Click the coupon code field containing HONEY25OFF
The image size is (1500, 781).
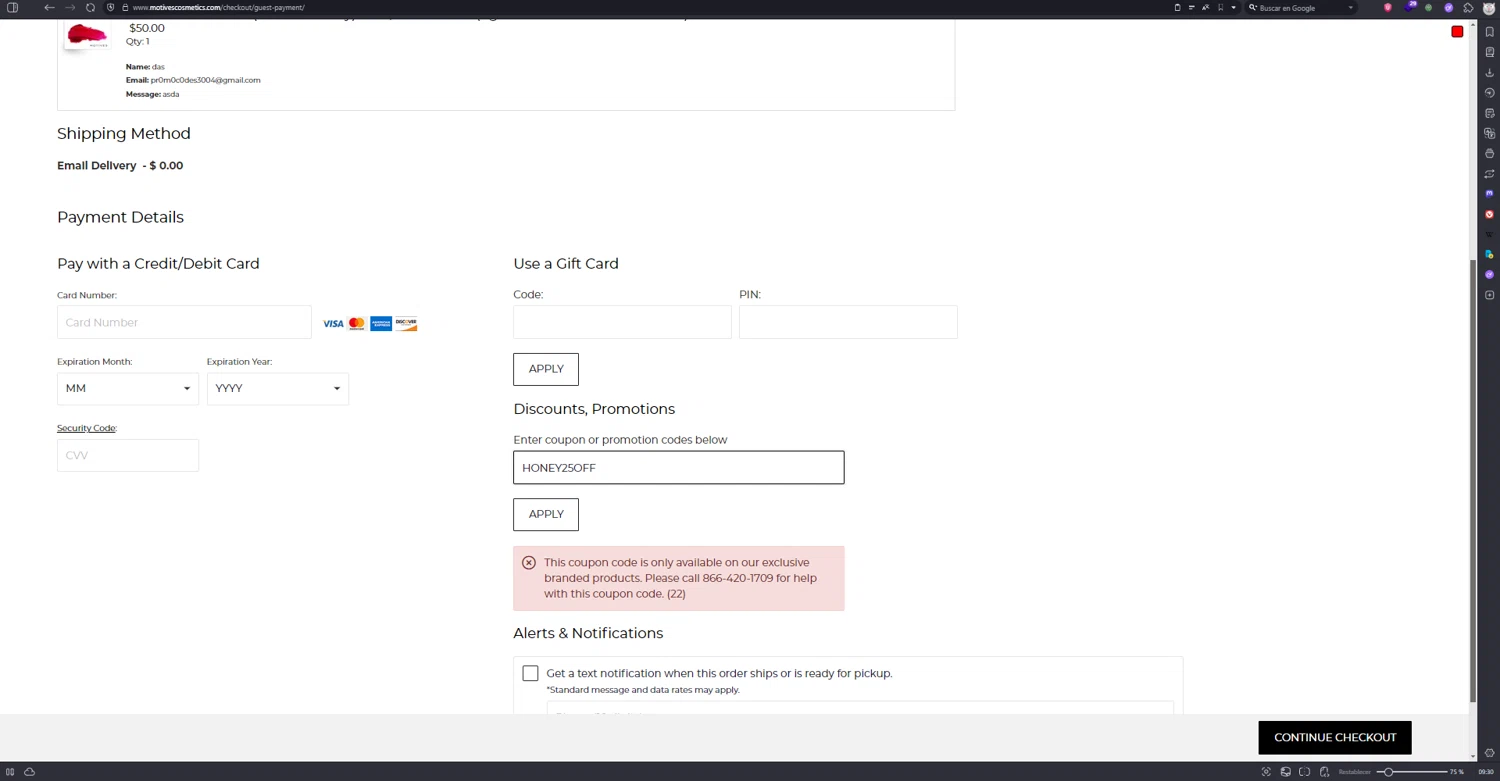pyautogui.click(x=679, y=468)
